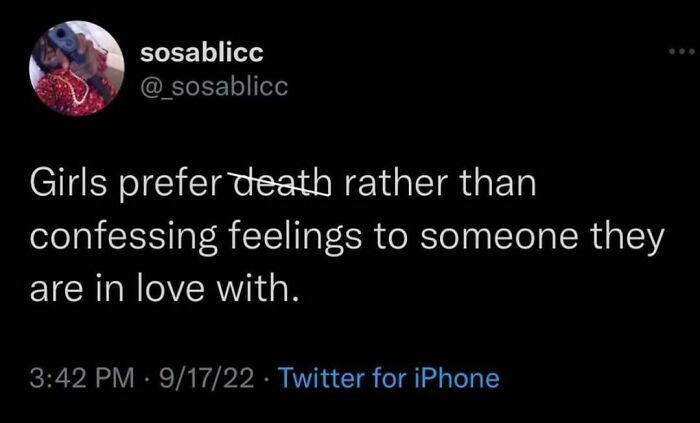The width and height of the screenshot is (700, 423).
Task: Click the word "Girls" in the tweet
Action: 64,186
